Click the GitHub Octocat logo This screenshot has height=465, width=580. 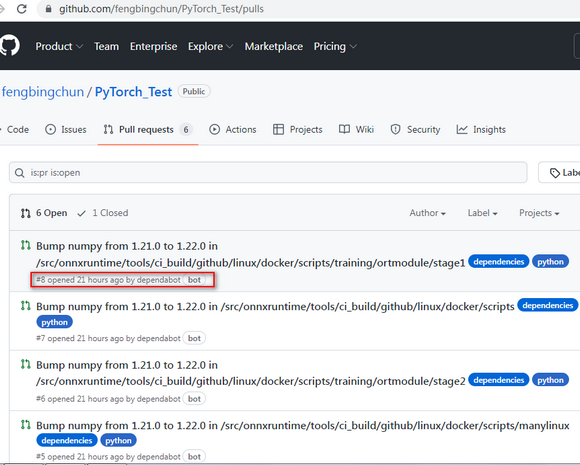(x=9, y=46)
